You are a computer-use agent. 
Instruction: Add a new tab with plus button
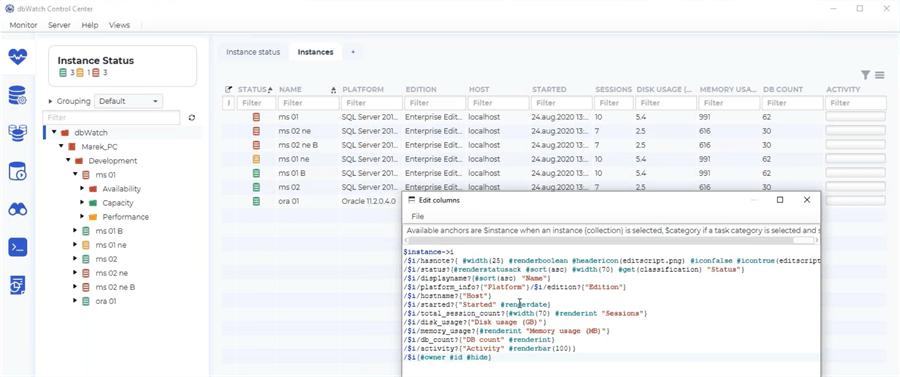pos(353,52)
